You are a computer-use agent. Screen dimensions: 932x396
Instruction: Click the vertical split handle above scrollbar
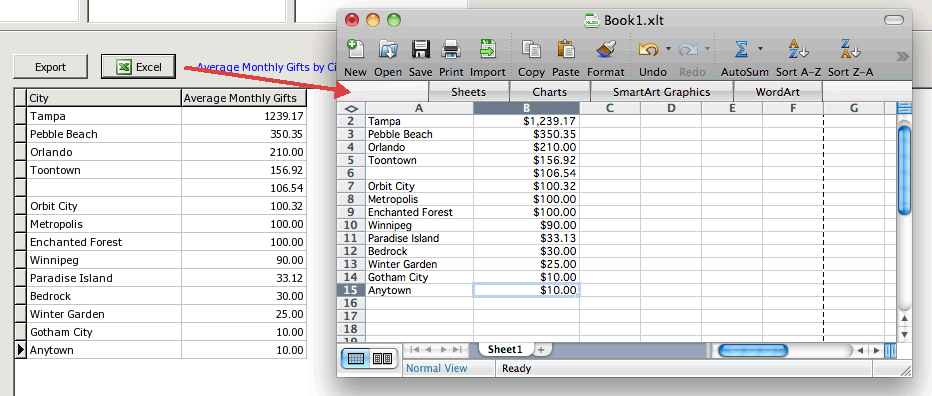[903, 108]
